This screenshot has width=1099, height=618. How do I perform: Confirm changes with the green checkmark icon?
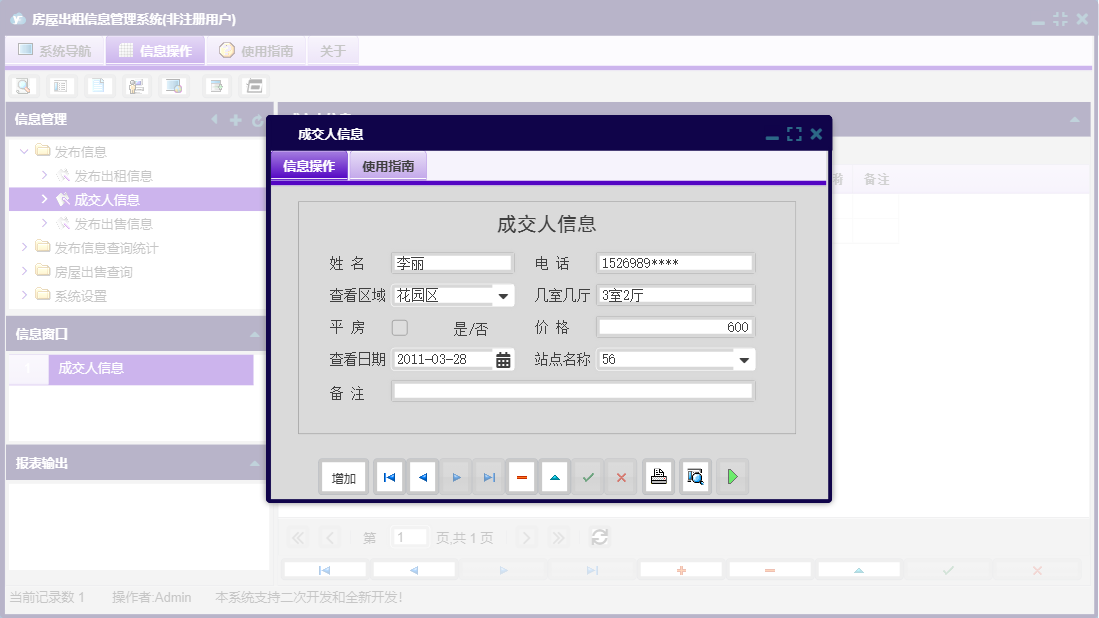(x=588, y=477)
